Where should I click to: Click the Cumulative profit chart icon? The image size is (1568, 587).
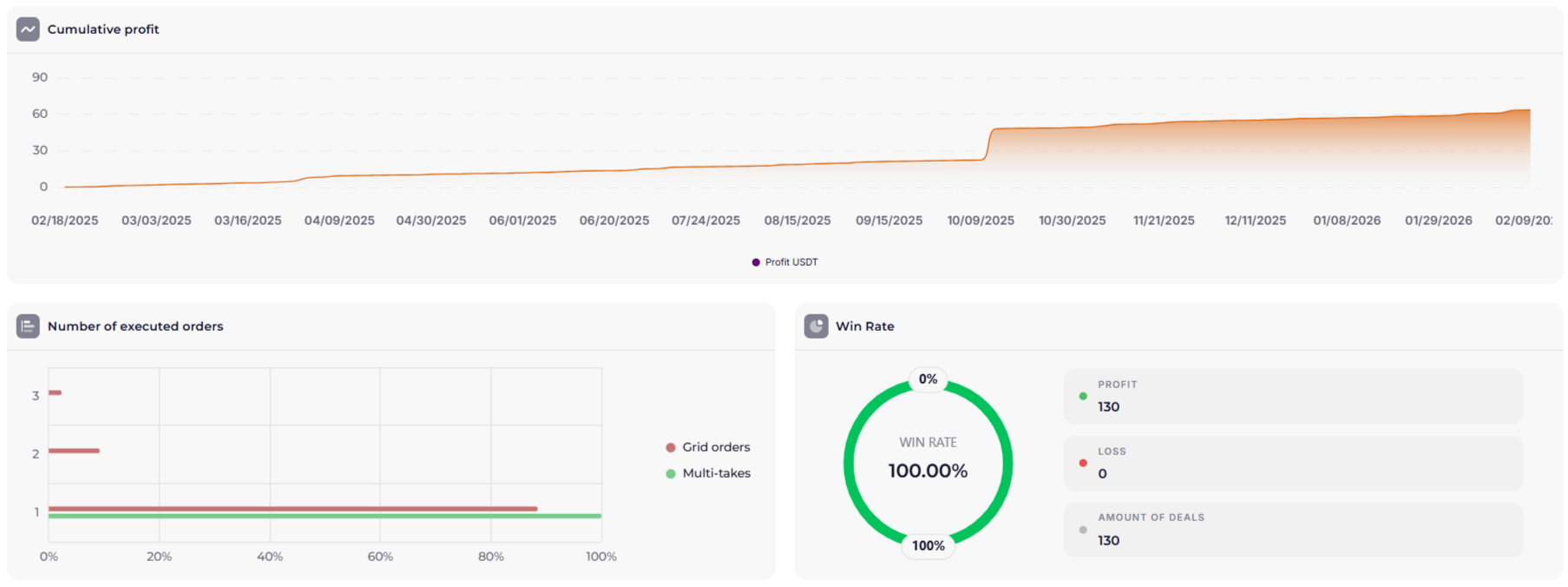[28, 30]
